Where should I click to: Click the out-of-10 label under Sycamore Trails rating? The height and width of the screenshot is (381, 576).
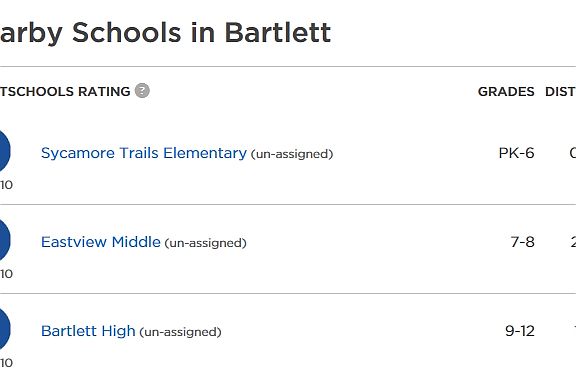point(6,185)
